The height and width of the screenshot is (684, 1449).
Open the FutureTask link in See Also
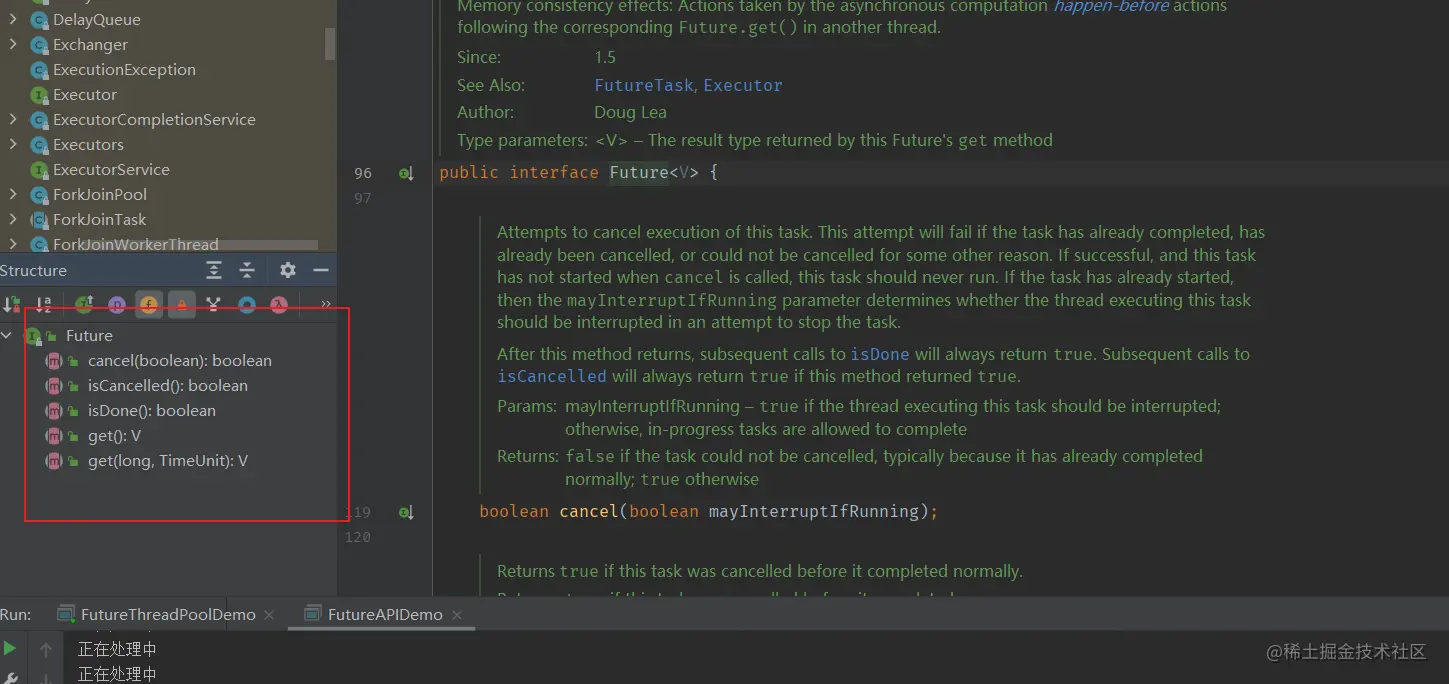coord(644,86)
